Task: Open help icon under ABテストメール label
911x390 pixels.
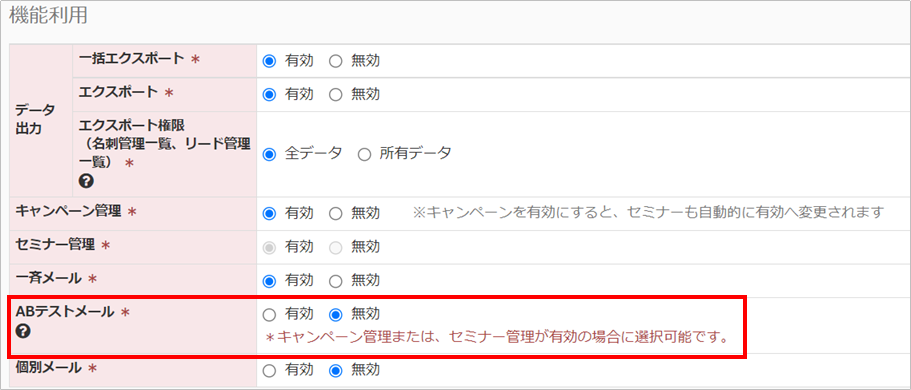Action: point(24,332)
